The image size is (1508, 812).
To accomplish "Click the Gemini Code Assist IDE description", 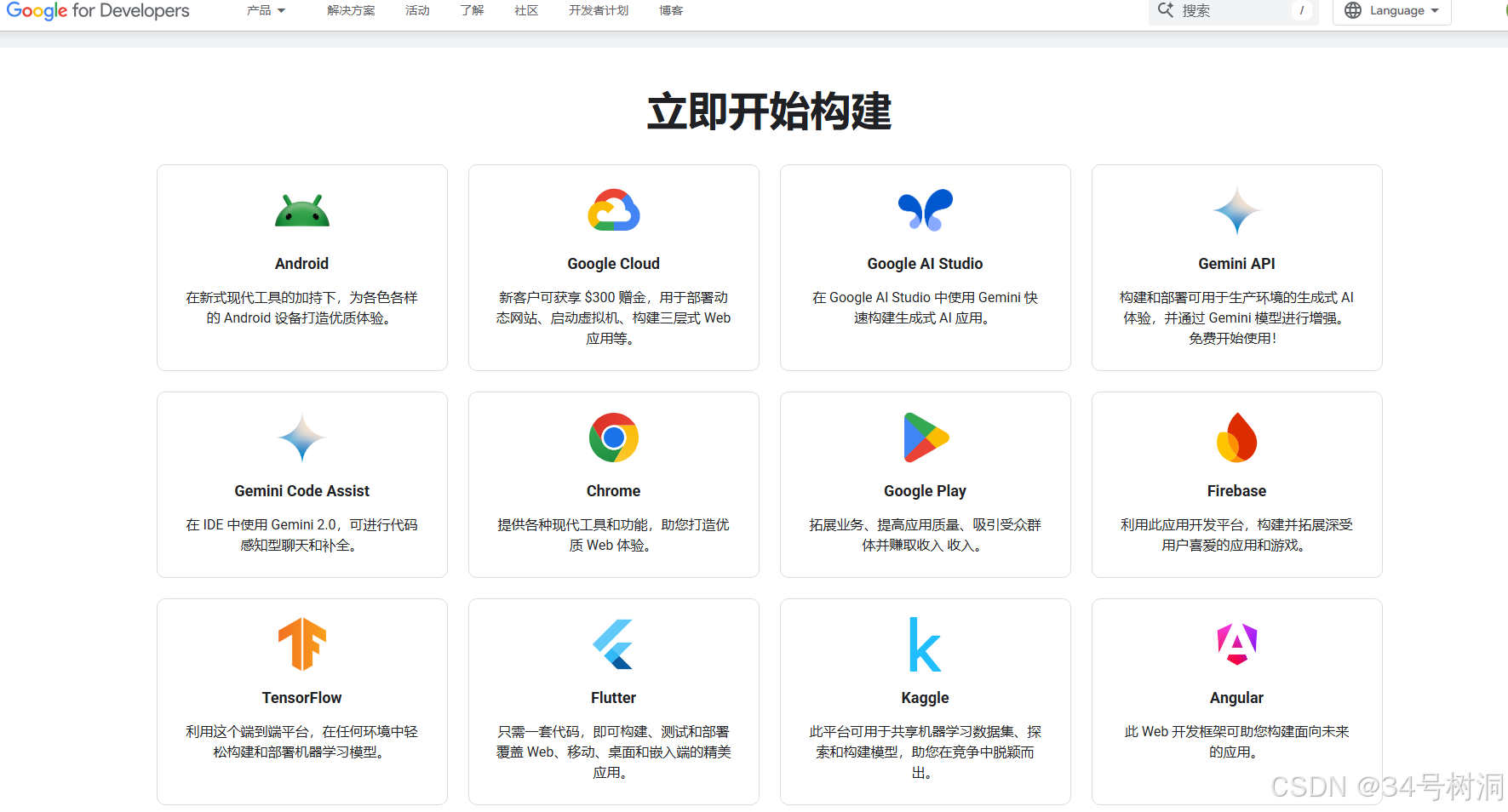I will (301, 535).
